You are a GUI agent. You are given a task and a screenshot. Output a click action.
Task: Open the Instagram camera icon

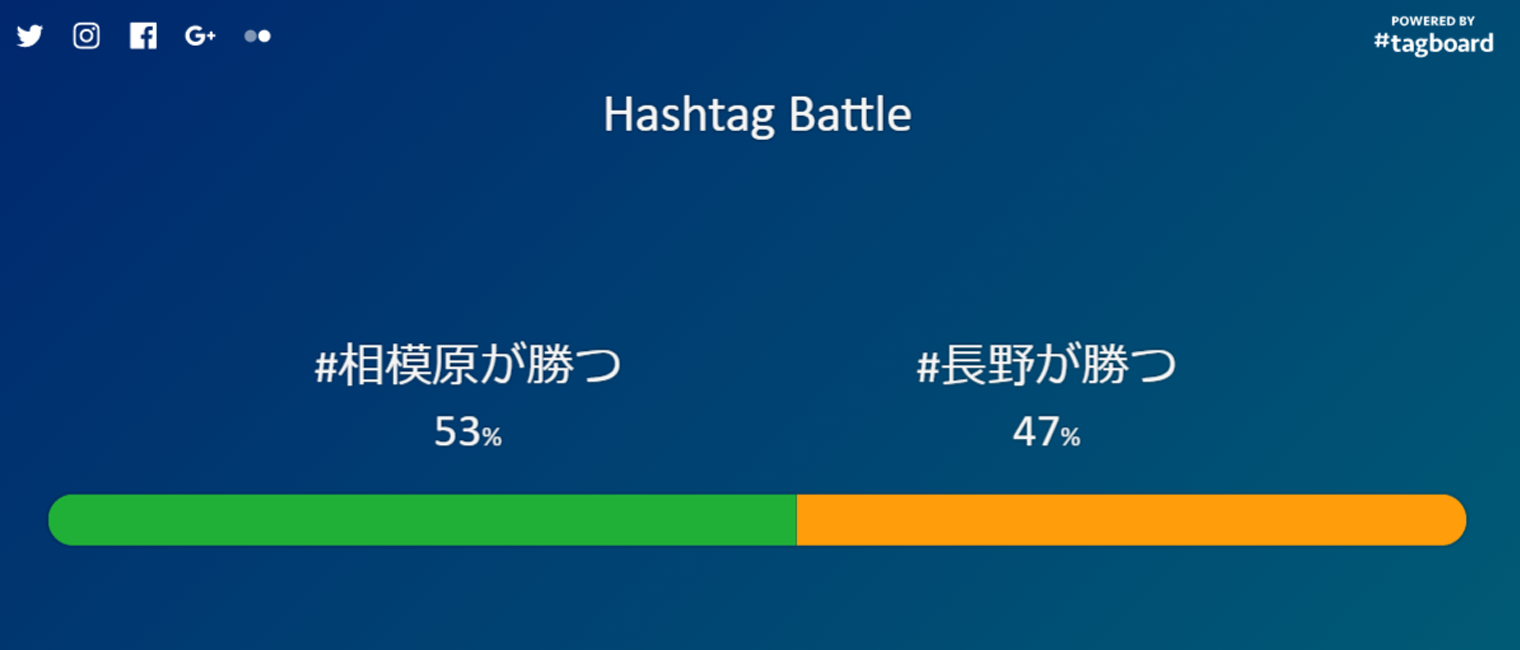(87, 36)
